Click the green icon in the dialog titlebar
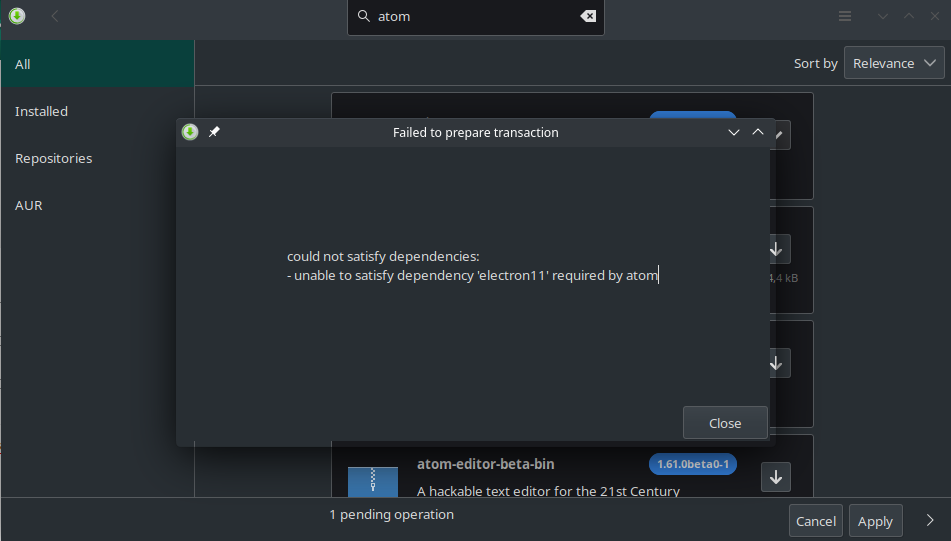The image size is (951, 541). [x=190, y=132]
